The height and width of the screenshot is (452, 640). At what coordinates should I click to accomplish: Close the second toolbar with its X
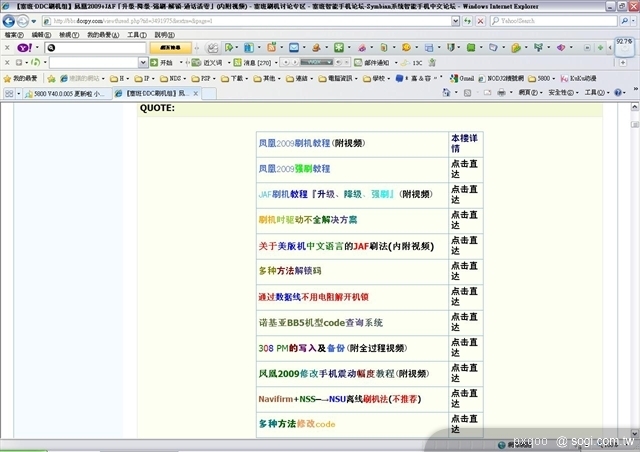(x=7, y=62)
